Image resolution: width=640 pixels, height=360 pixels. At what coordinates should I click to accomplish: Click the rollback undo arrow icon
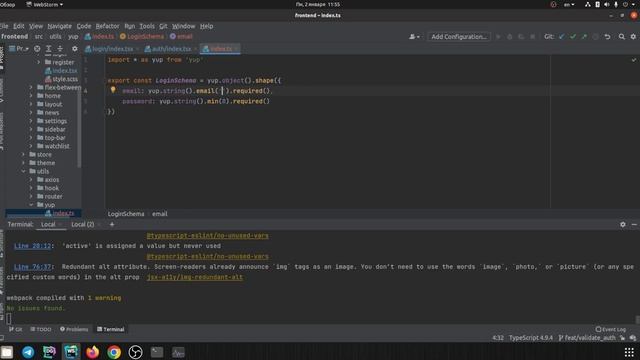click(607, 37)
